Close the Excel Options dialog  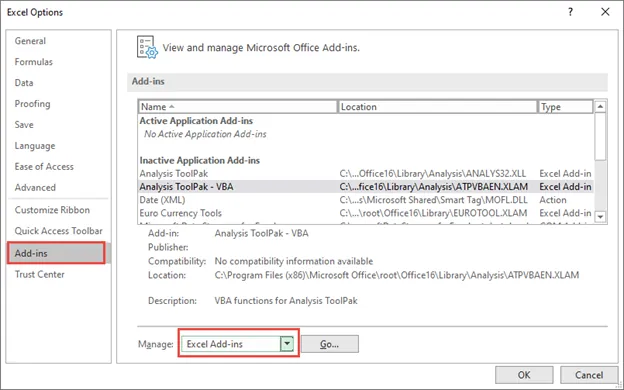tap(605, 12)
